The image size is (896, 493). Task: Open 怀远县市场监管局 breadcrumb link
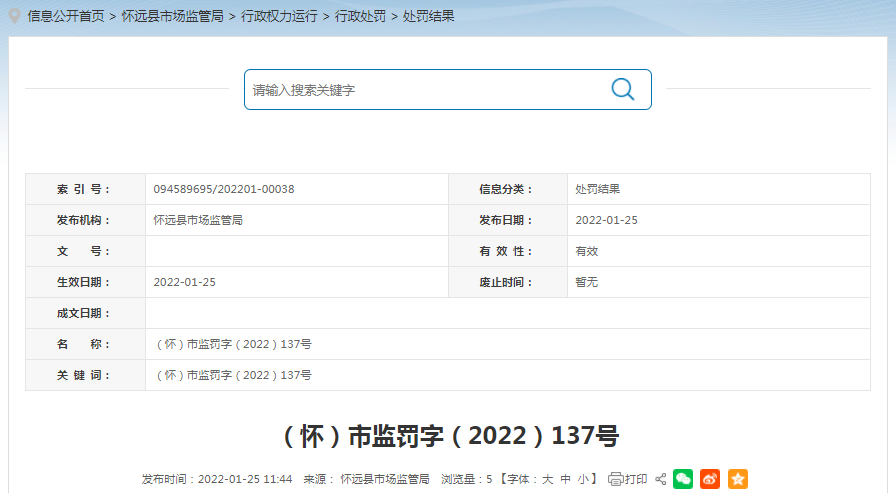pyautogui.click(x=172, y=17)
